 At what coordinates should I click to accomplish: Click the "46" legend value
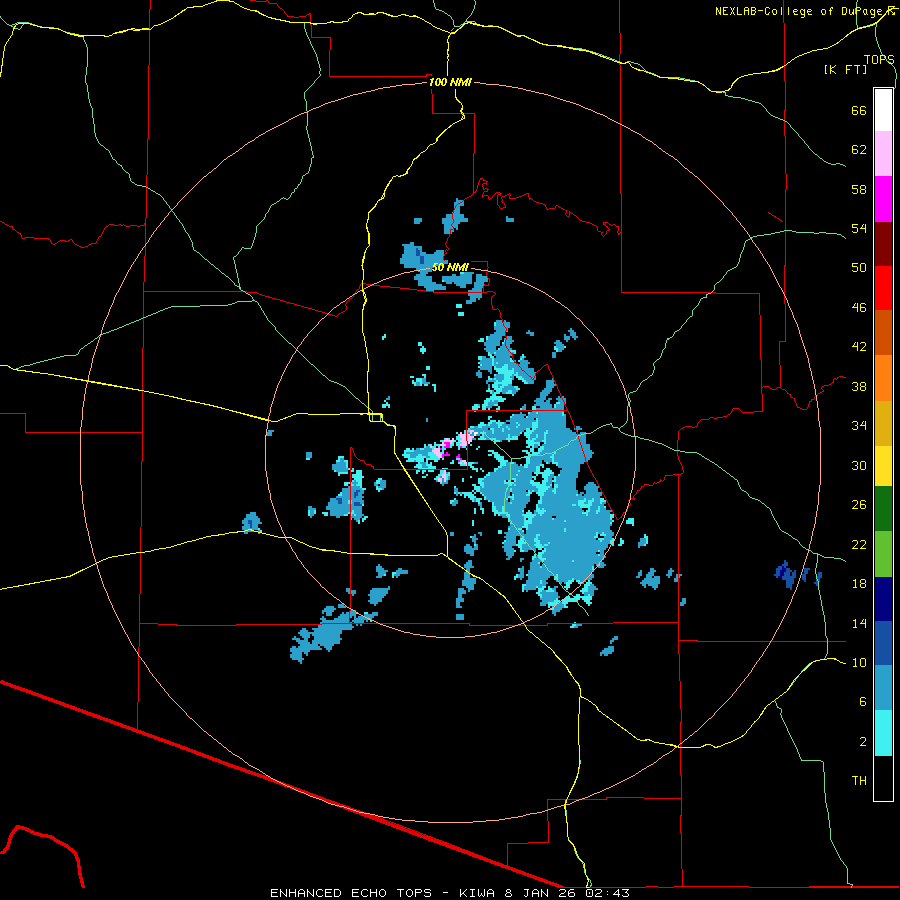coord(859,308)
